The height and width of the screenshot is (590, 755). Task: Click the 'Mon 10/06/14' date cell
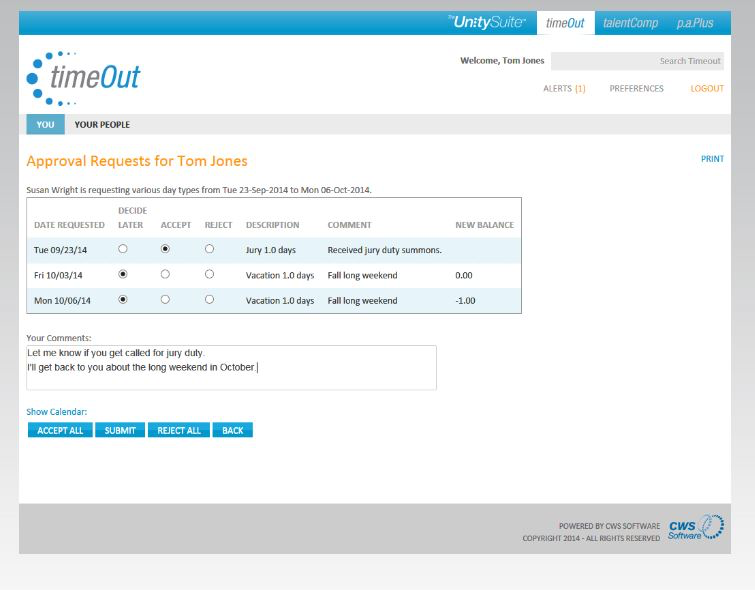click(62, 301)
